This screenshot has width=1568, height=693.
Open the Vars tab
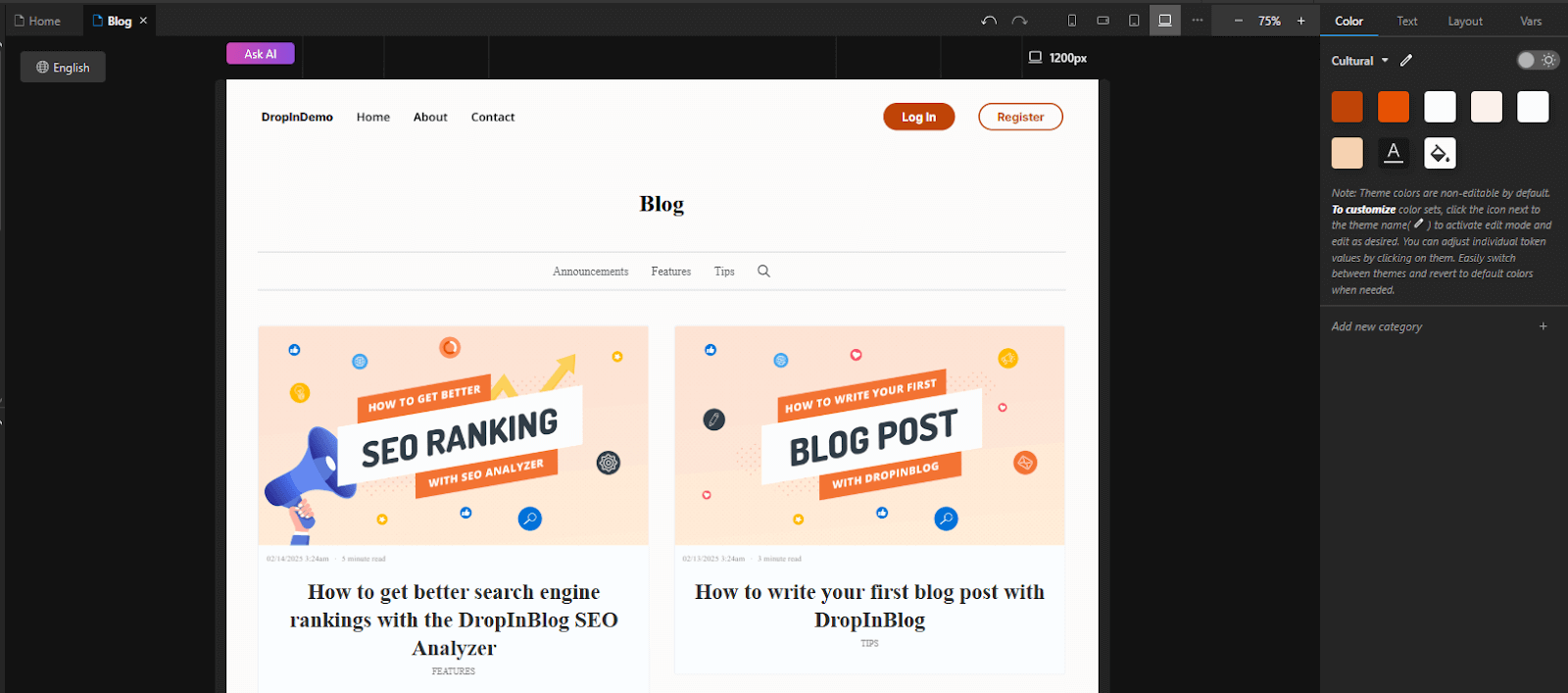1530,22
